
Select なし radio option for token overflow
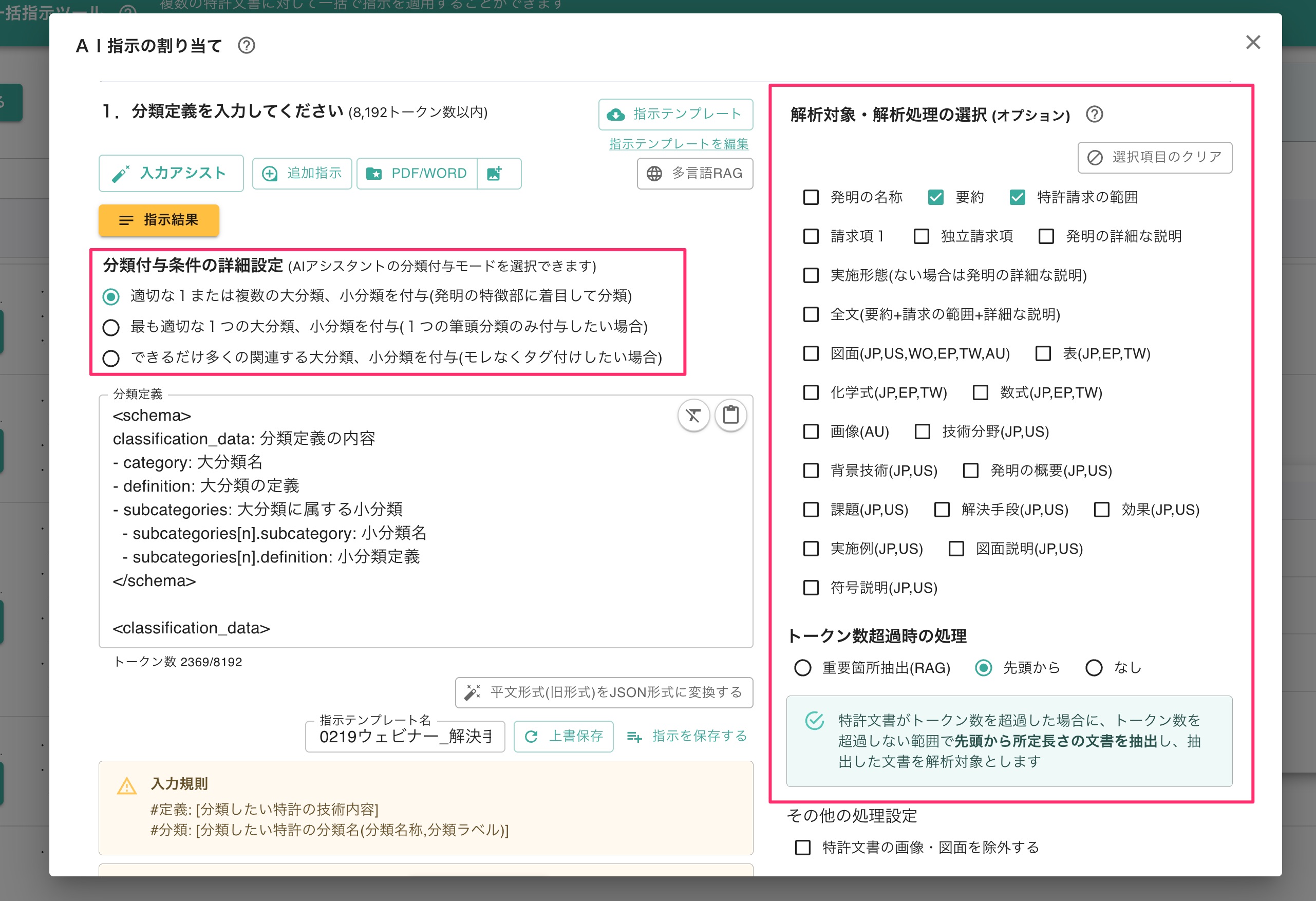(x=1094, y=668)
